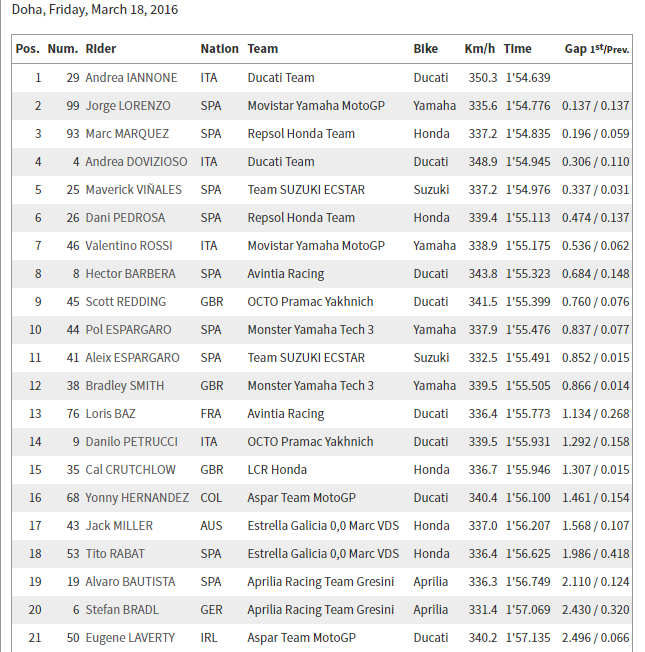Image resolution: width=645 pixels, height=652 pixels.
Task: Click the Bike column header
Action: [426, 49]
